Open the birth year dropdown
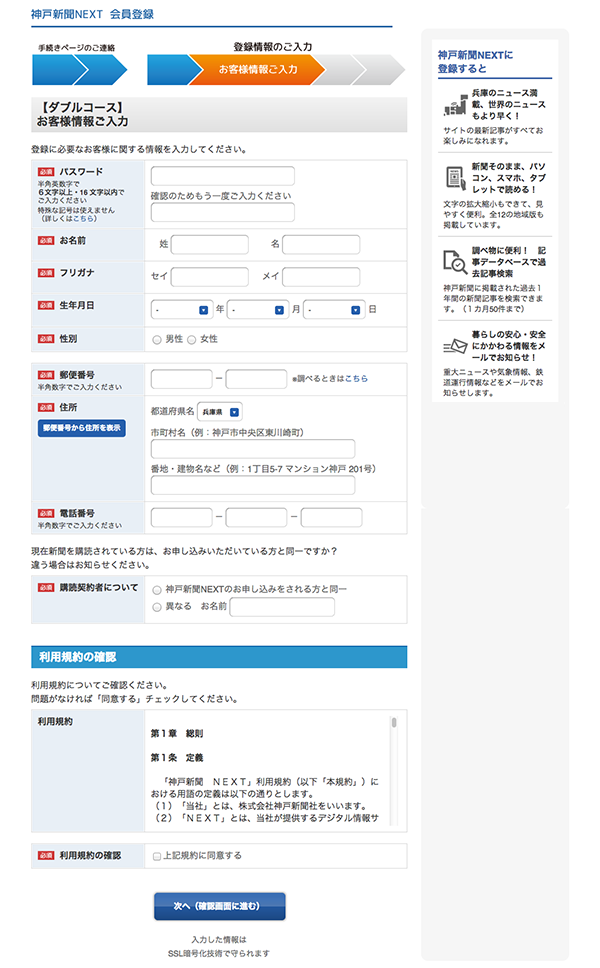Viewport: 600px width, 968px height. [181, 310]
